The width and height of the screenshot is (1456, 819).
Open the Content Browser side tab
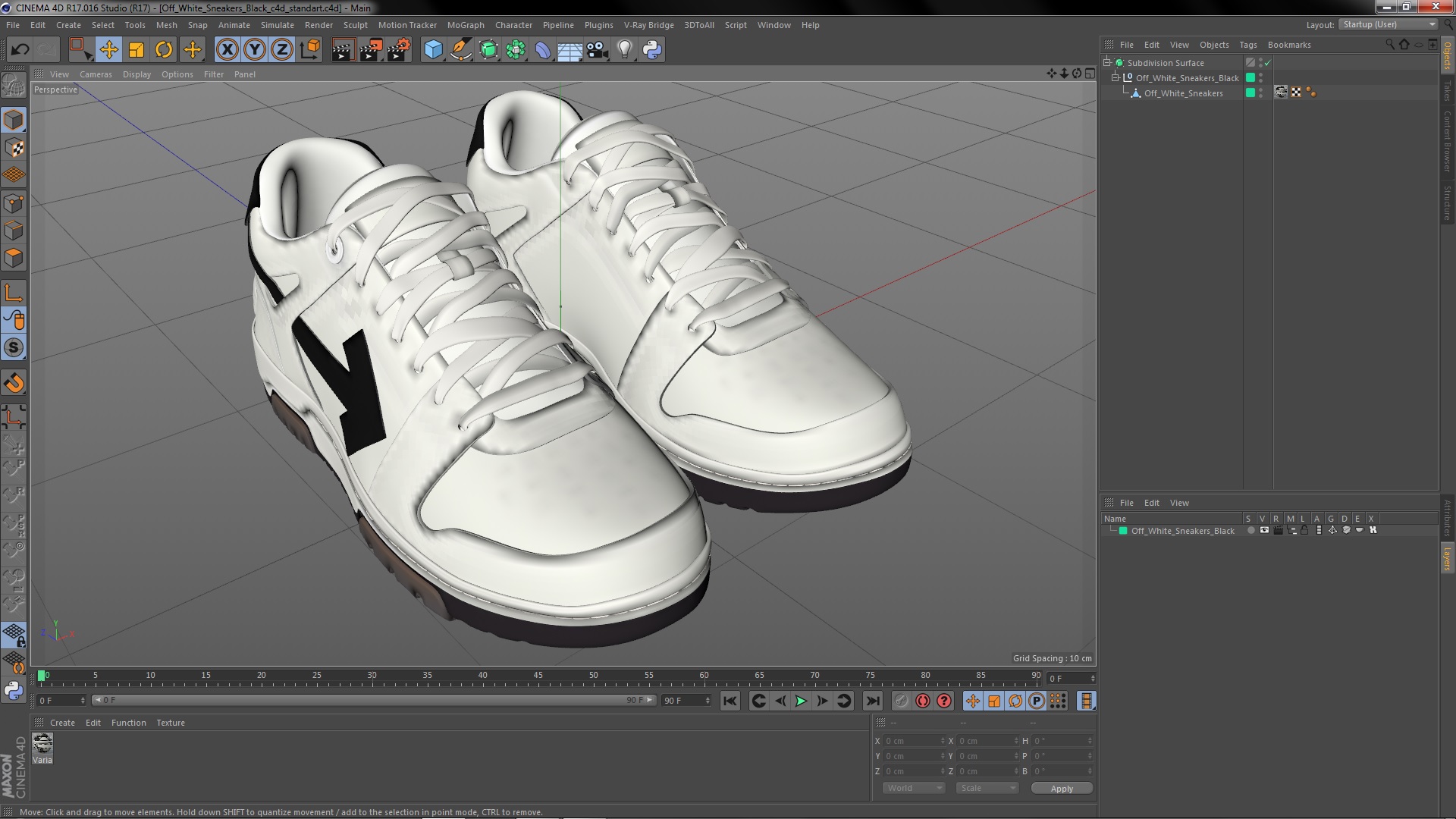point(1448,141)
